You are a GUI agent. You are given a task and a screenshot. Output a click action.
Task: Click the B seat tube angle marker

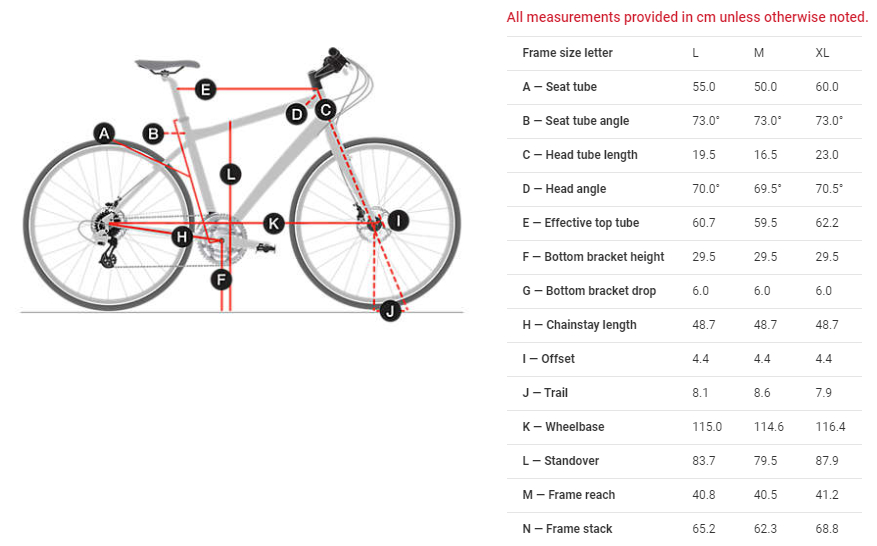(153, 133)
